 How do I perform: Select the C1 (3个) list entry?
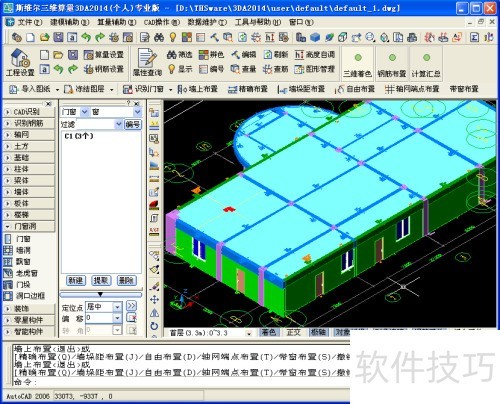[x=79, y=136]
